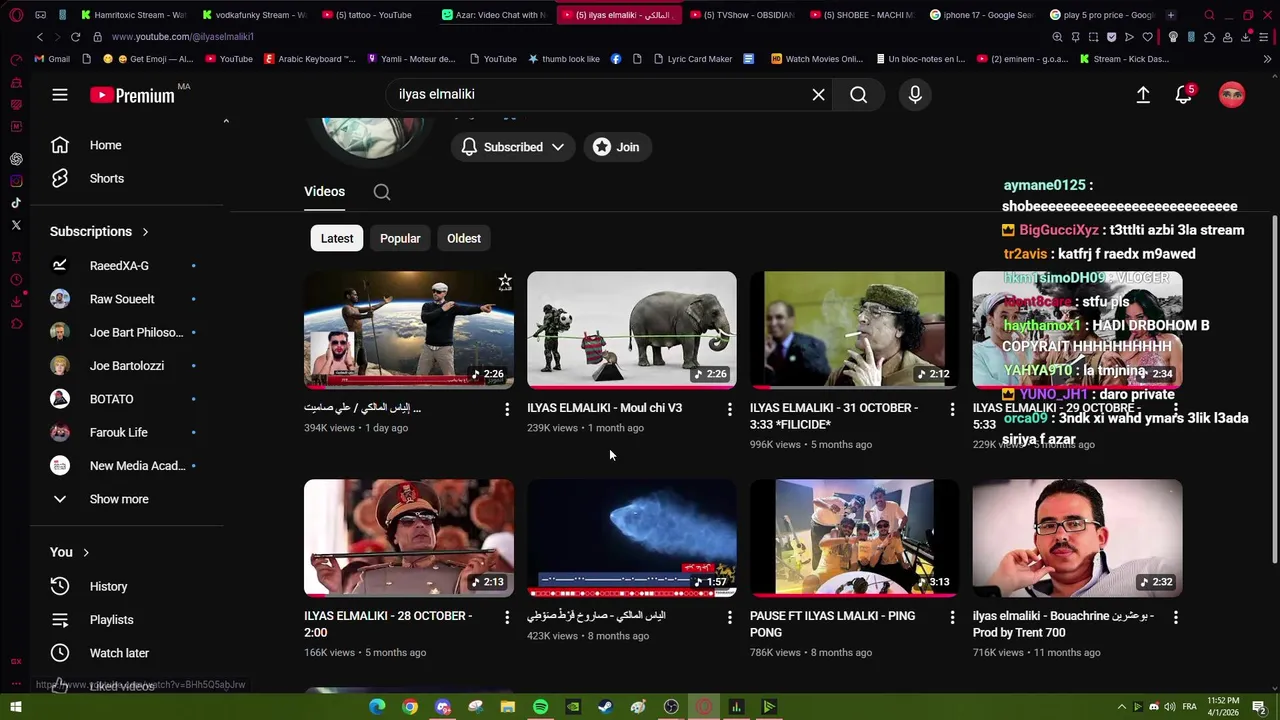Screen dimensions: 1280x720
Task: Open Bouachrine video thumbnail
Action: [1078, 537]
